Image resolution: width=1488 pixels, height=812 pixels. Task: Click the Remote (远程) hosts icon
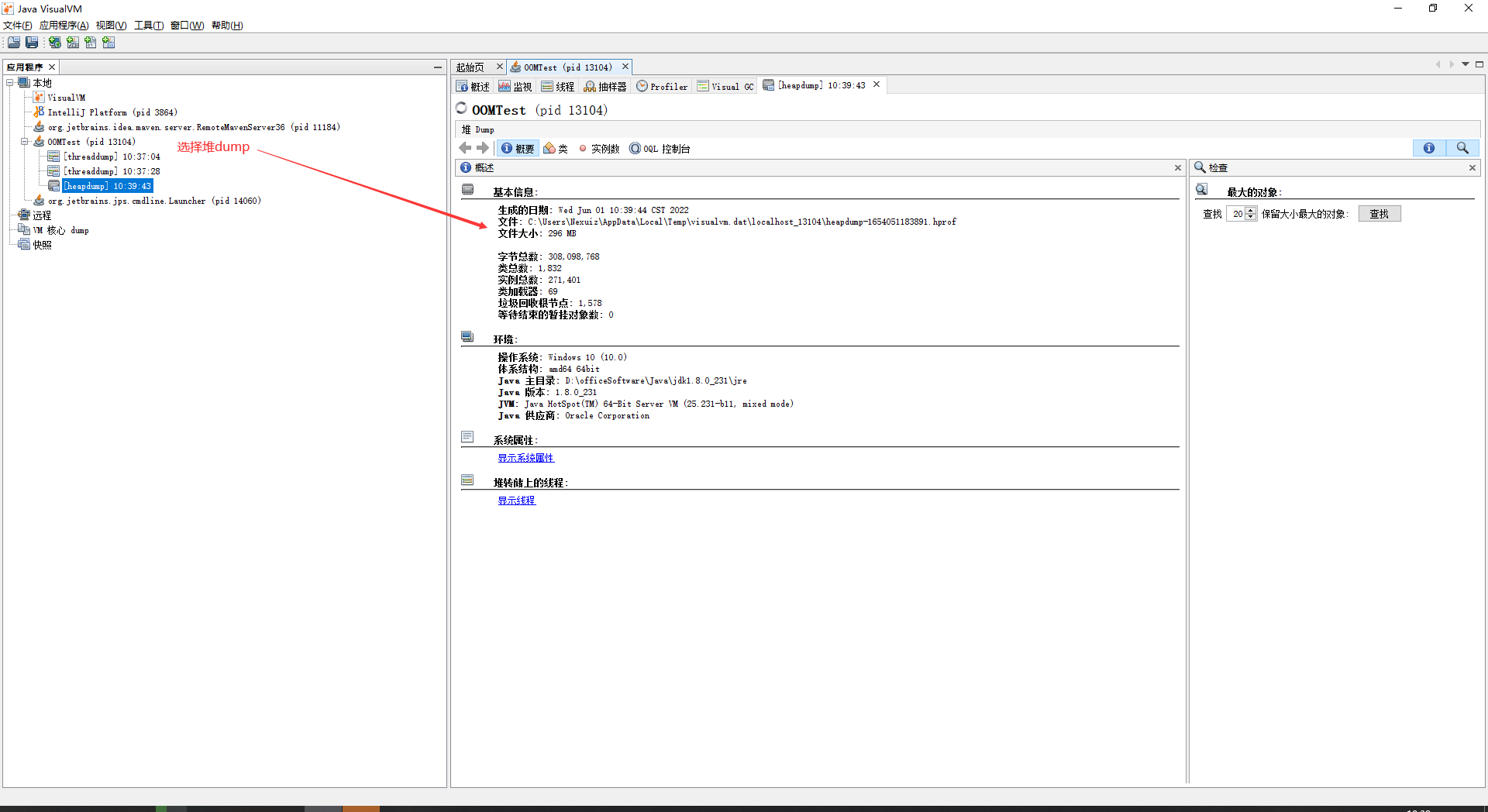pyautogui.click(x=24, y=215)
